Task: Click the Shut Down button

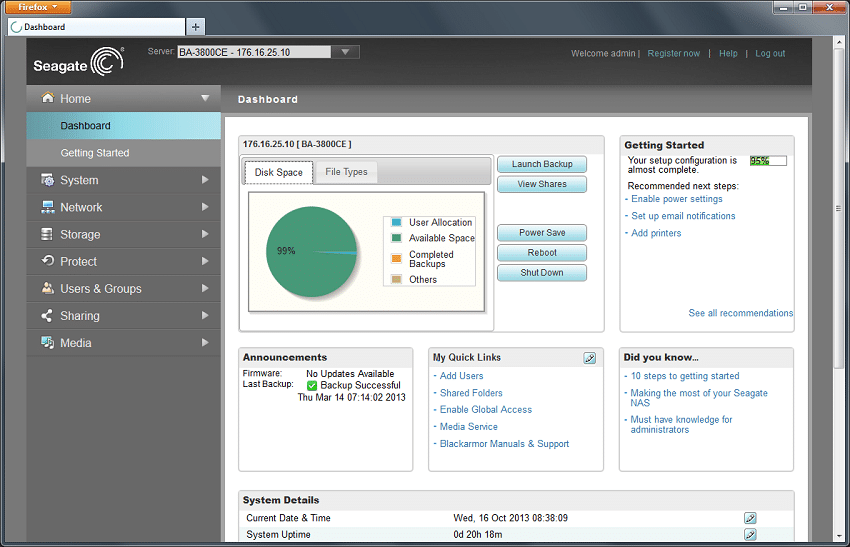Action: point(542,273)
